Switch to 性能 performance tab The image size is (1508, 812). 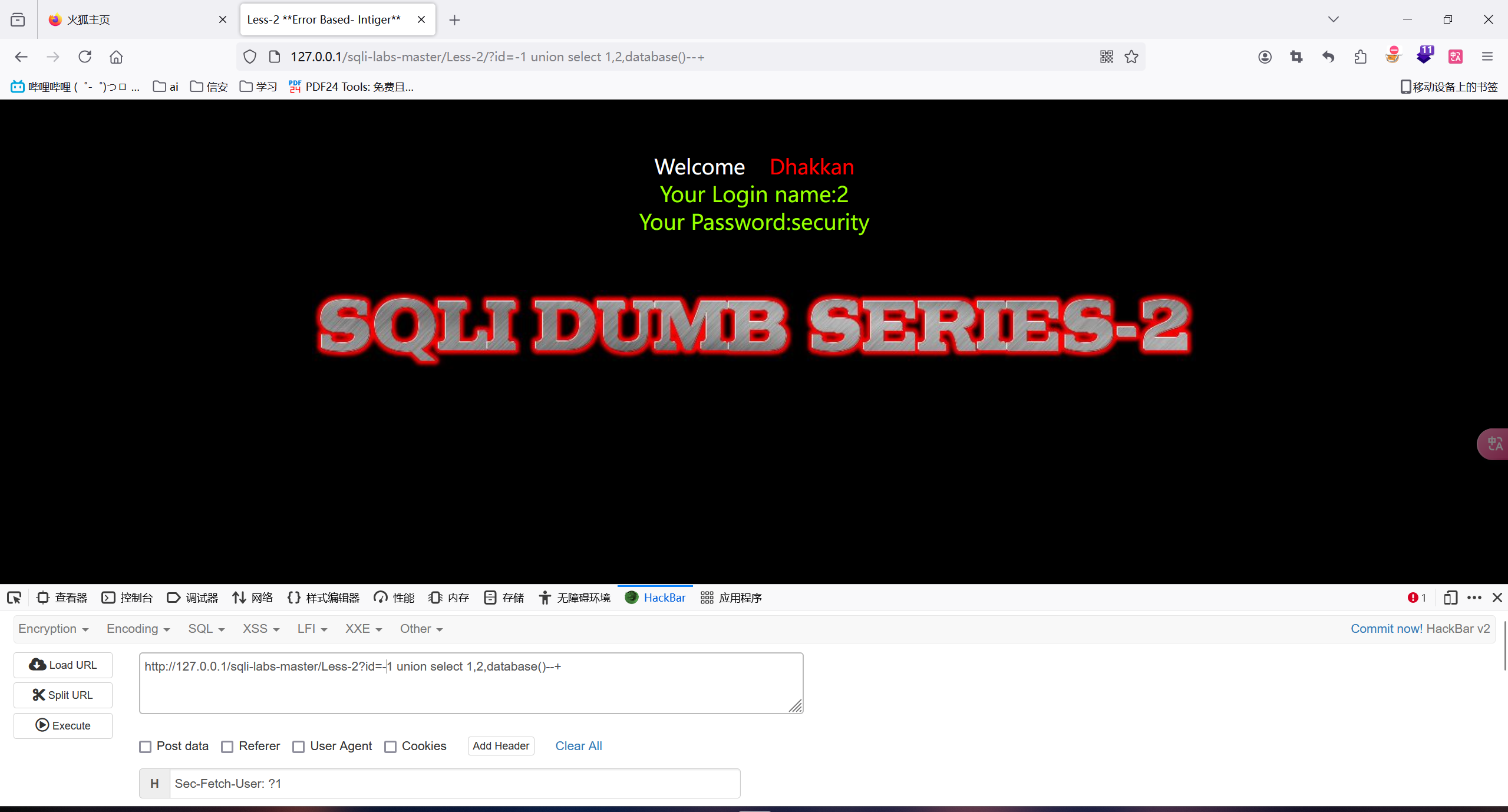pyautogui.click(x=394, y=598)
